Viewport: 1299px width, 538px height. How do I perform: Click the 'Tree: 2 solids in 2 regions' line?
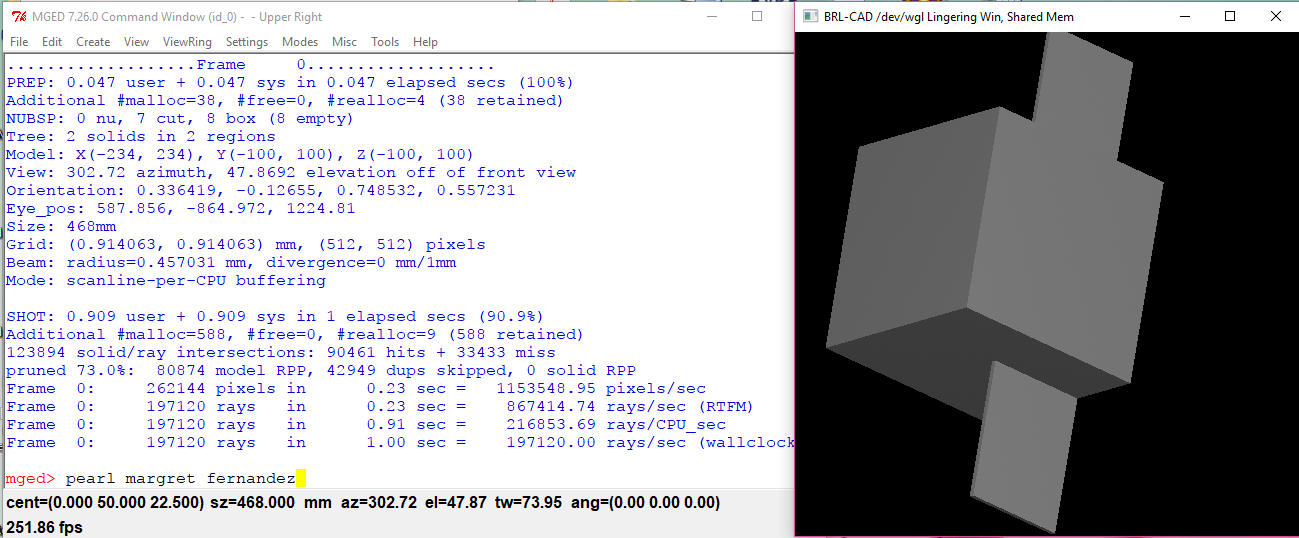pos(140,136)
